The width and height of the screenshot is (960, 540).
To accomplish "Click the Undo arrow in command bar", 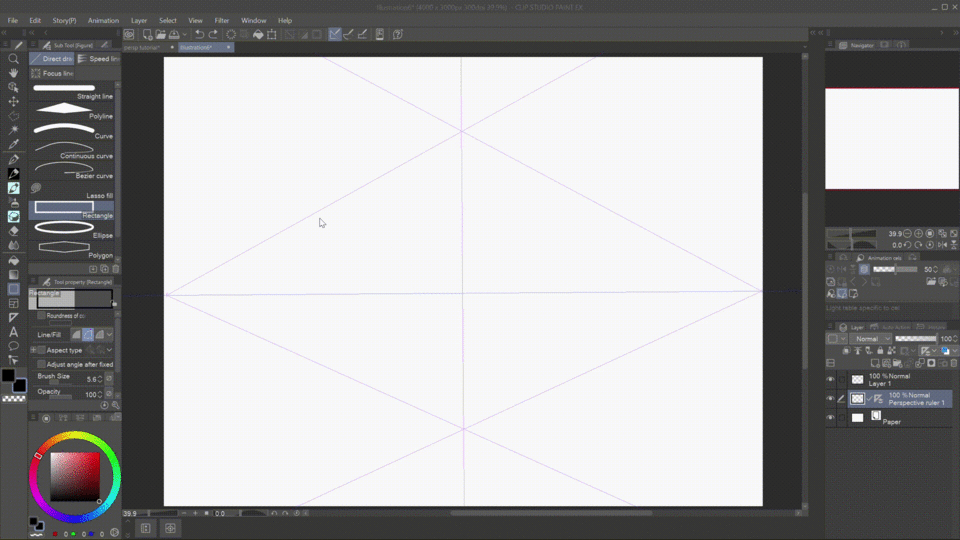I will pos(200,34).
